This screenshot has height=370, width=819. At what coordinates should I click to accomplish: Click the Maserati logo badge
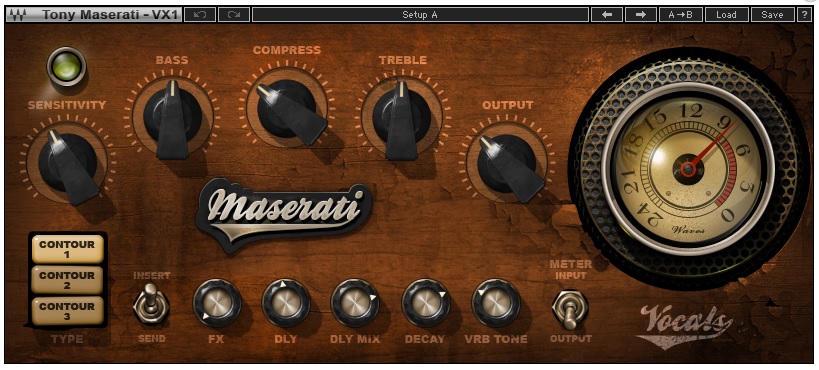pyautogui.click(x=284, y=214)
